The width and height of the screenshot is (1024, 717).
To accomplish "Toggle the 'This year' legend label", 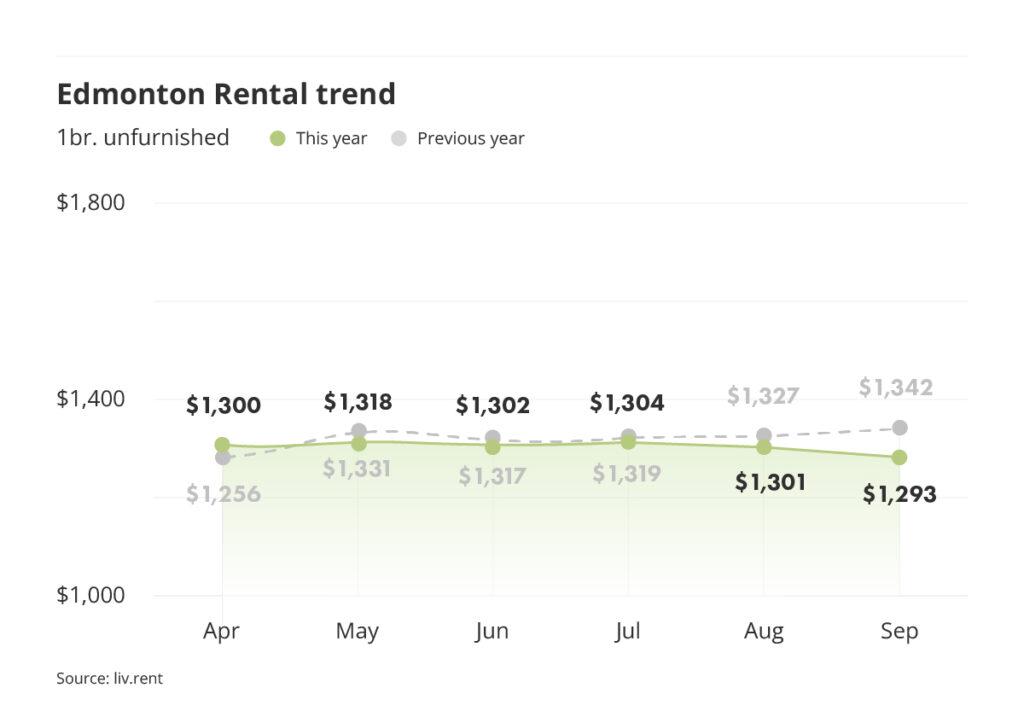I will [x=331, y=139].
